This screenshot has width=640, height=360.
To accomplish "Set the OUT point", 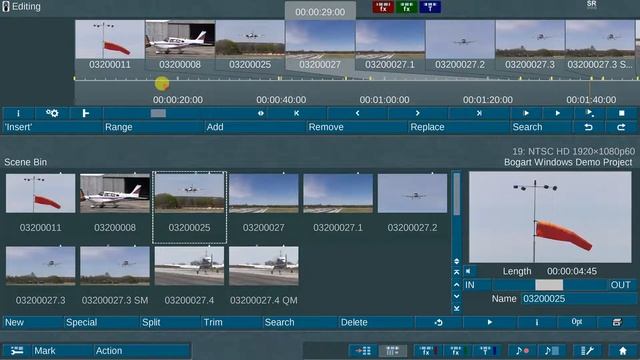I will click(621, 285).
